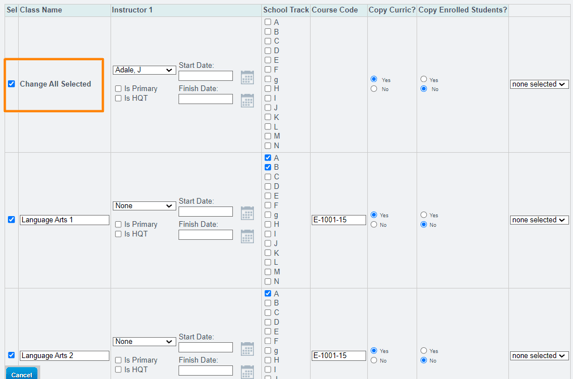Open Start Date calendar in Change All row
The width and height of the screenshot is (573, 379).
click(x=247, y=77)
